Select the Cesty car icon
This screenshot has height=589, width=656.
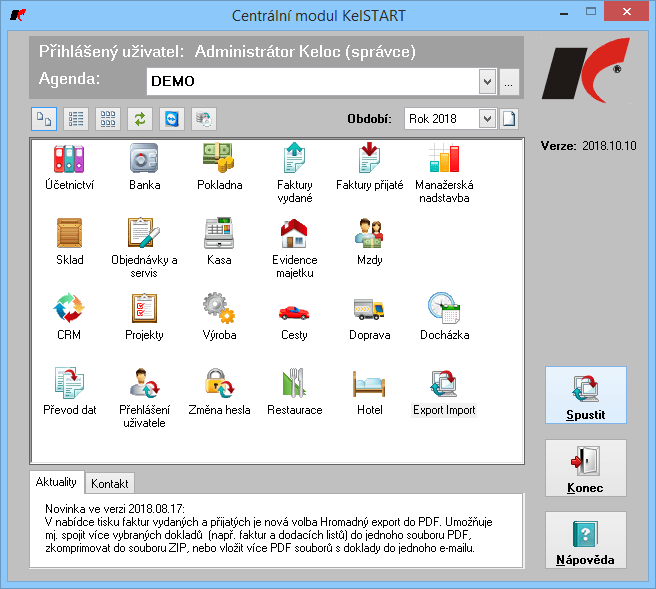pos(294,312)
